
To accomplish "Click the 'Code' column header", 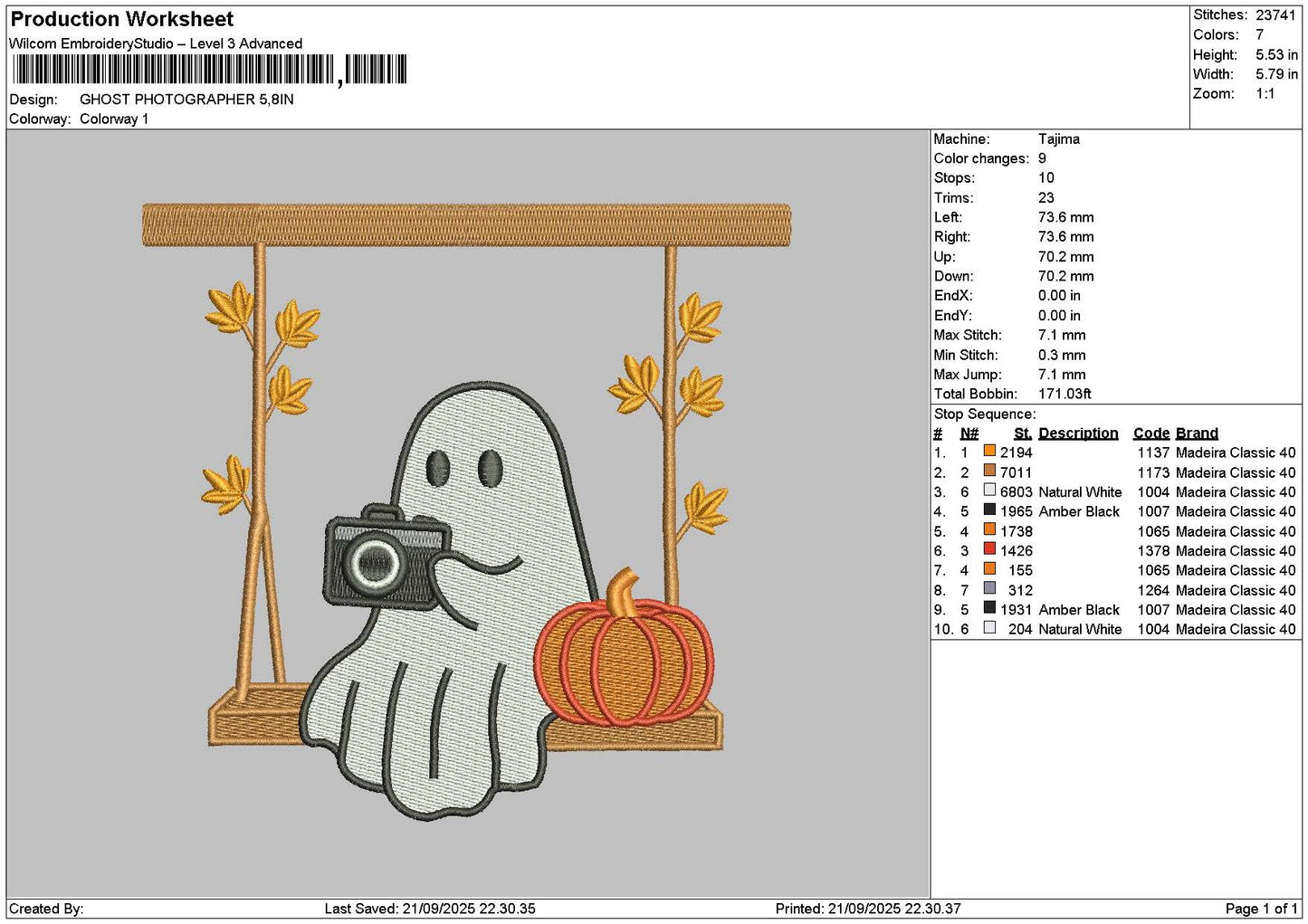I will pyautogui.click(x=1151, y=433).
